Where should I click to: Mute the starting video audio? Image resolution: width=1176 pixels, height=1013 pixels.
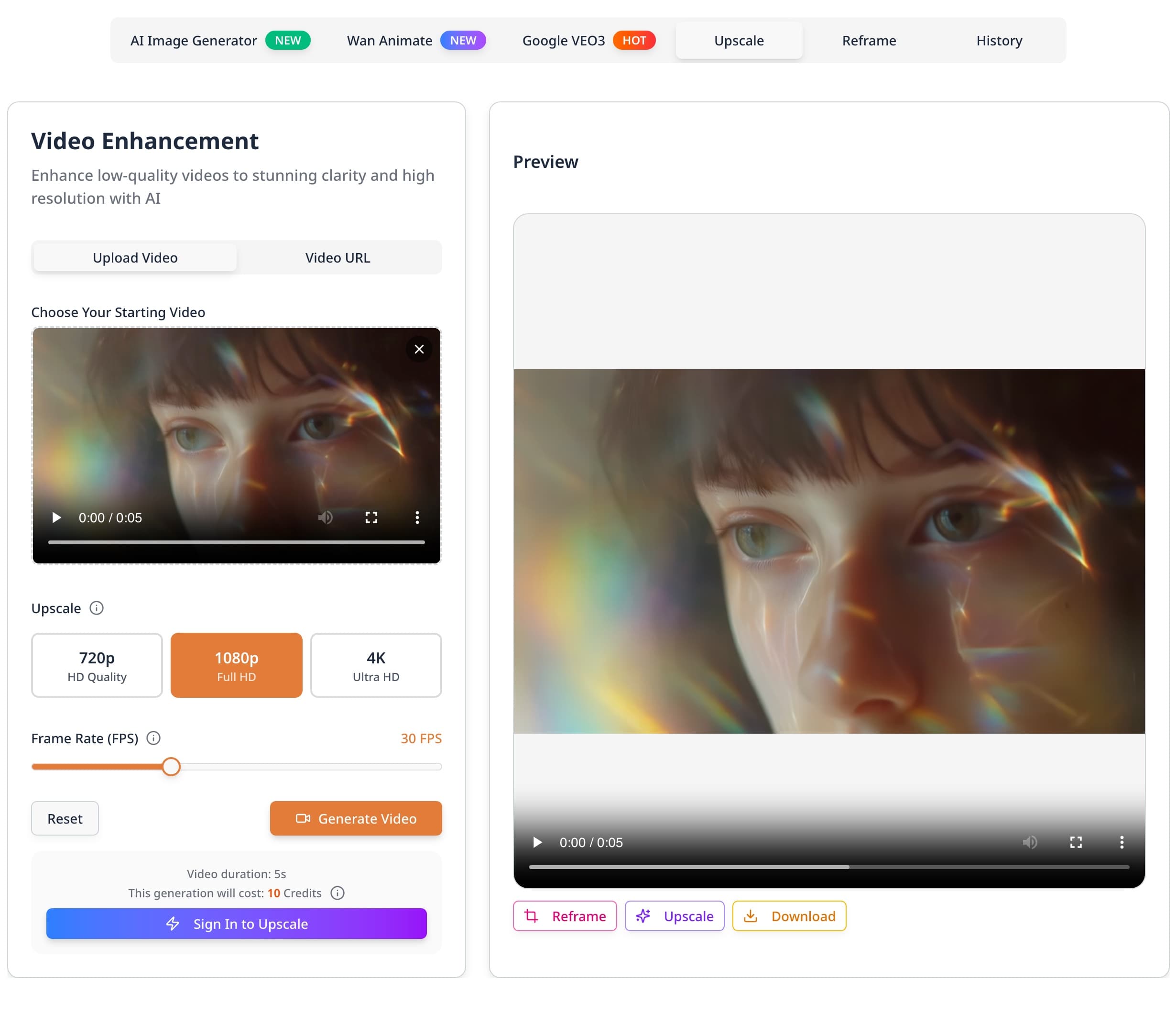[x=326, y=518]
